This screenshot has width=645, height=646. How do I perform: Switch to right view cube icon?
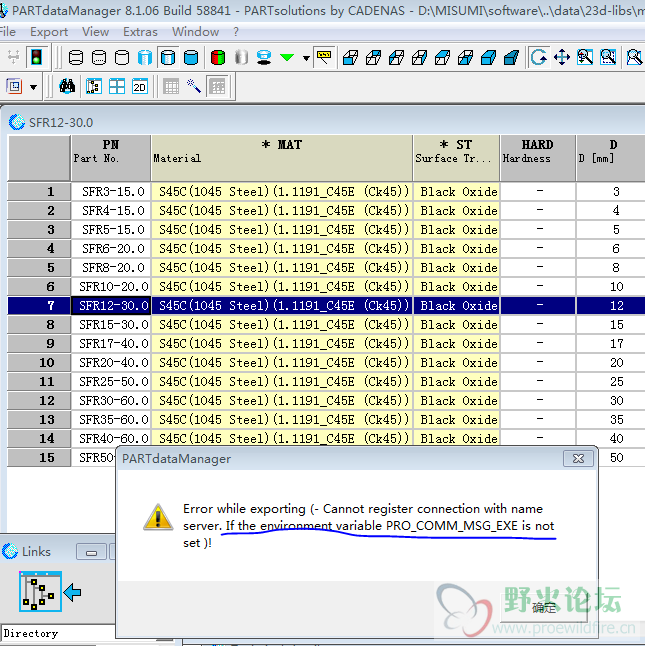[420, 57]
